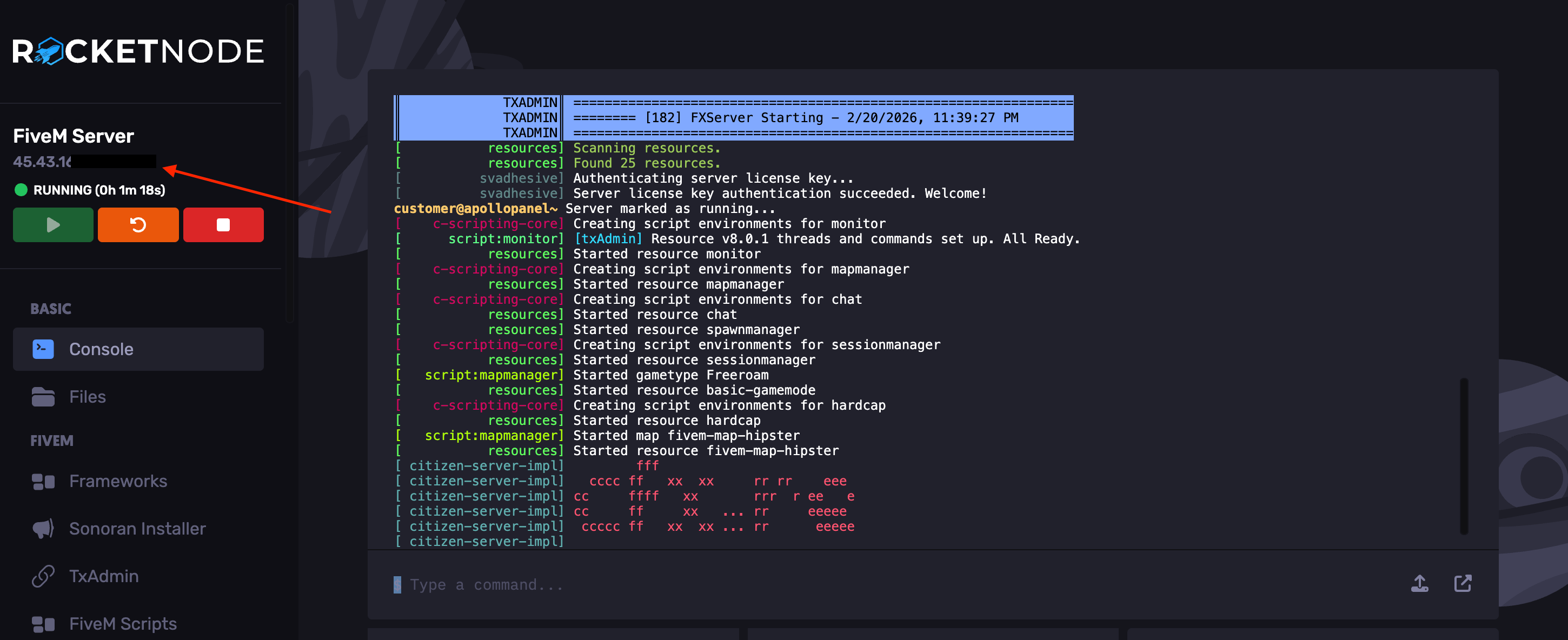Image resolution: width=1568 pixels, height=640 pixels.
Task: Click the Sonoran Installer megaphone icon
Action: tap(43, 529)
